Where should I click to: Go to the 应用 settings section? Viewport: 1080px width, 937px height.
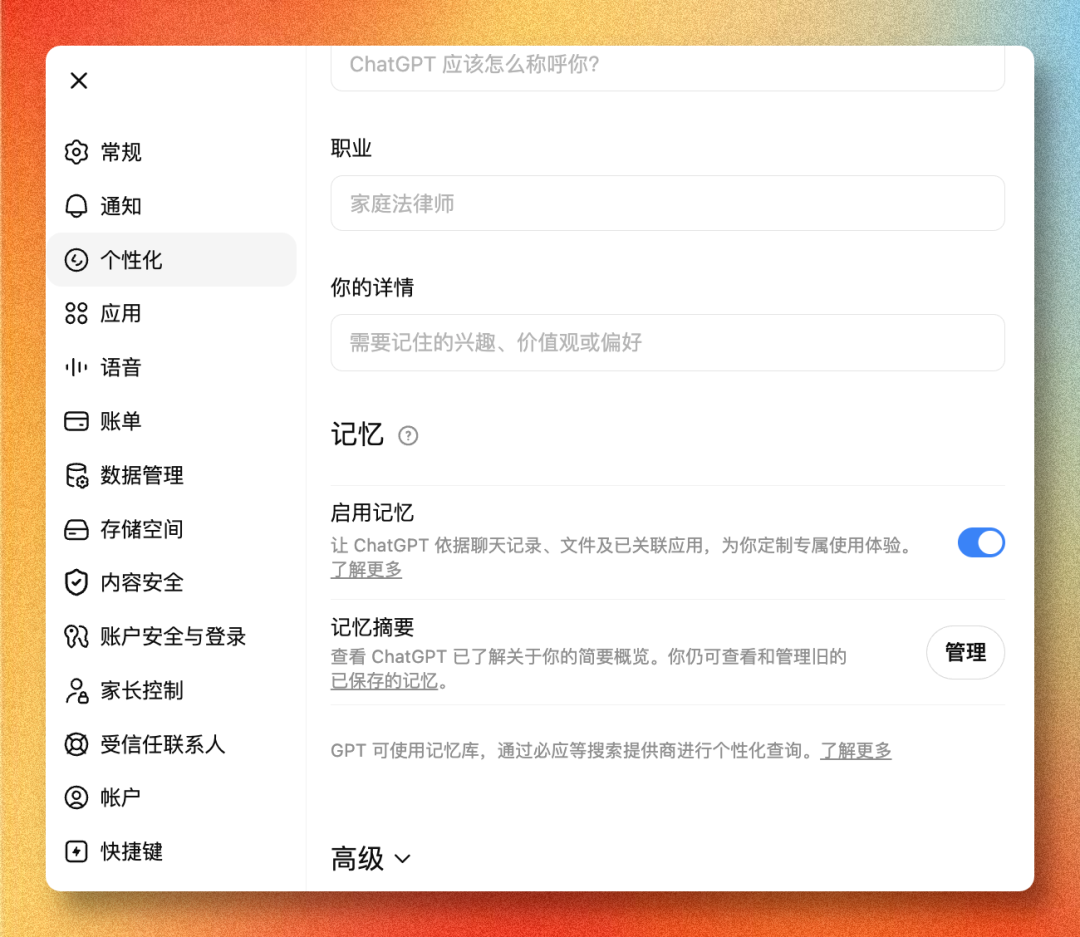pos(172,313)
